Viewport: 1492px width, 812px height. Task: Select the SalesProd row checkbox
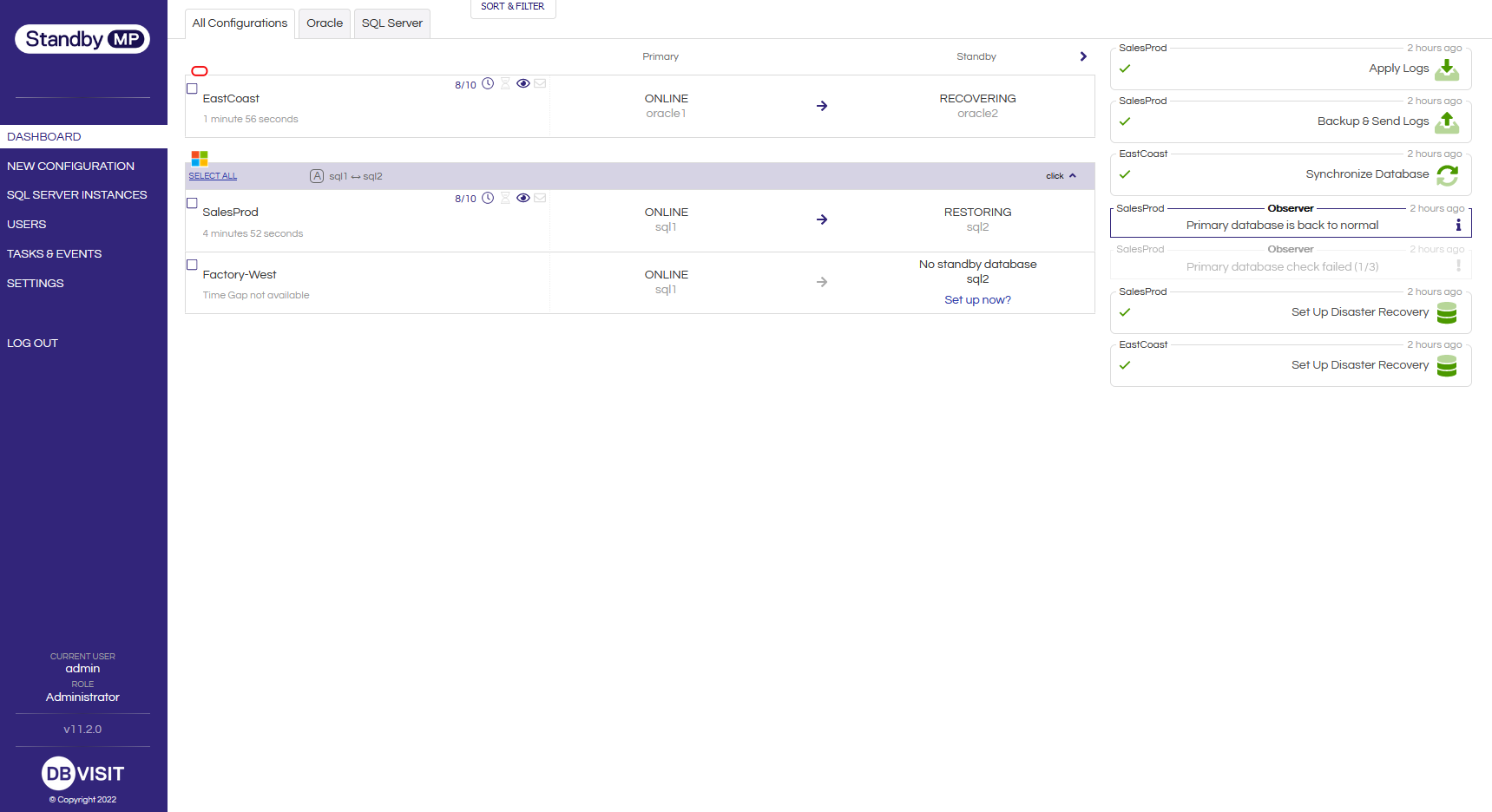tap(192, 202)
